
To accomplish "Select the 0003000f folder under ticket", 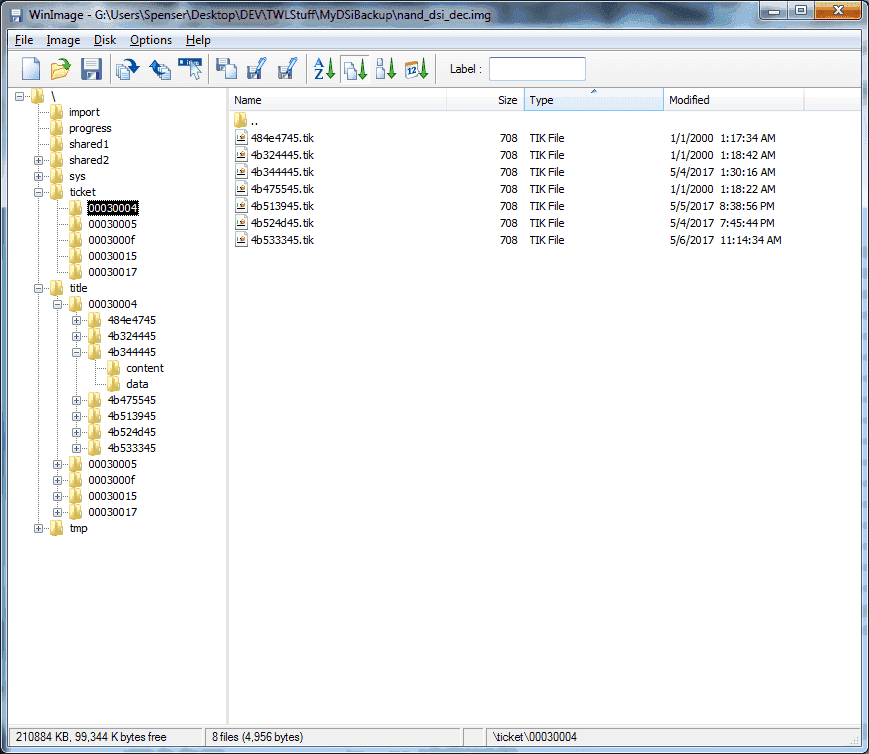I will coord(111,240).
